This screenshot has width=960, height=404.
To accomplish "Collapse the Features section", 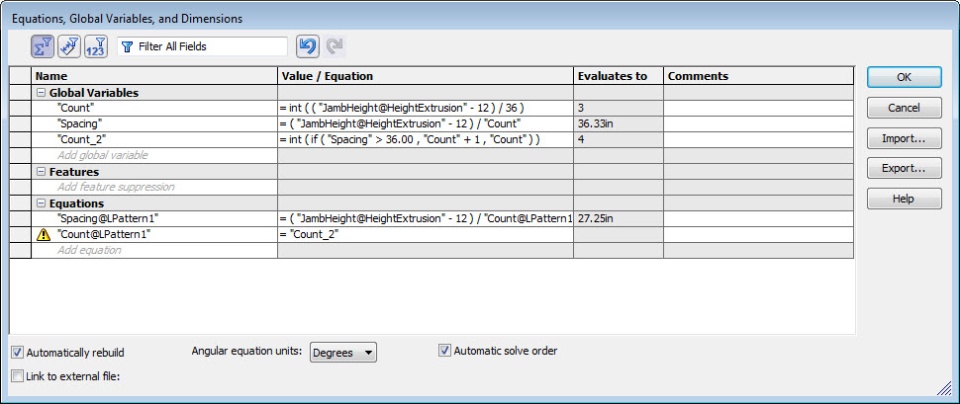I will pos(41,172).
